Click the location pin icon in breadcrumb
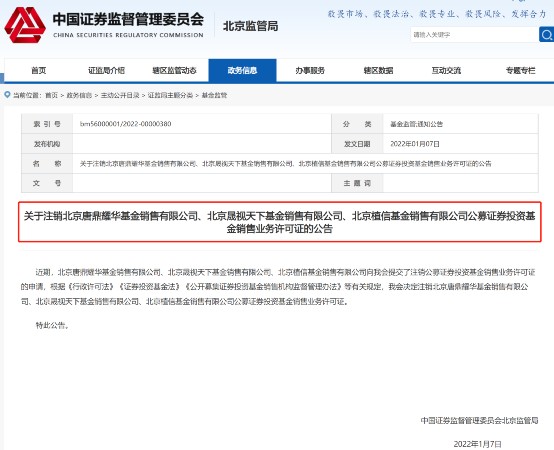This screenshot has width=554, height=450. 7,95
